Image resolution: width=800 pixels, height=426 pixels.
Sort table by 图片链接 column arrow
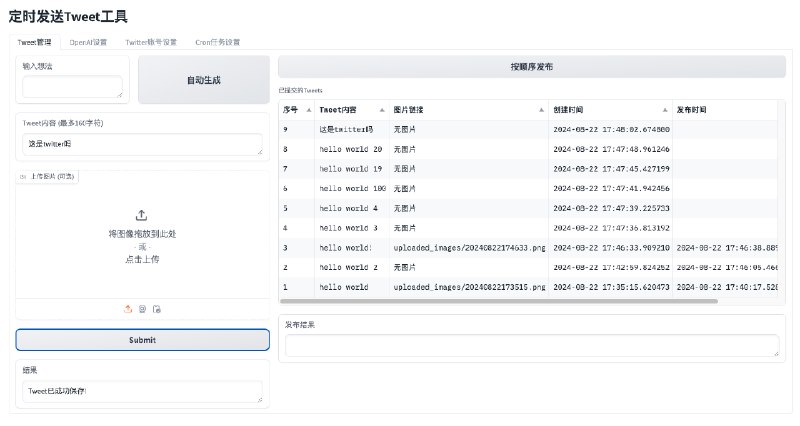click(541, 110)
